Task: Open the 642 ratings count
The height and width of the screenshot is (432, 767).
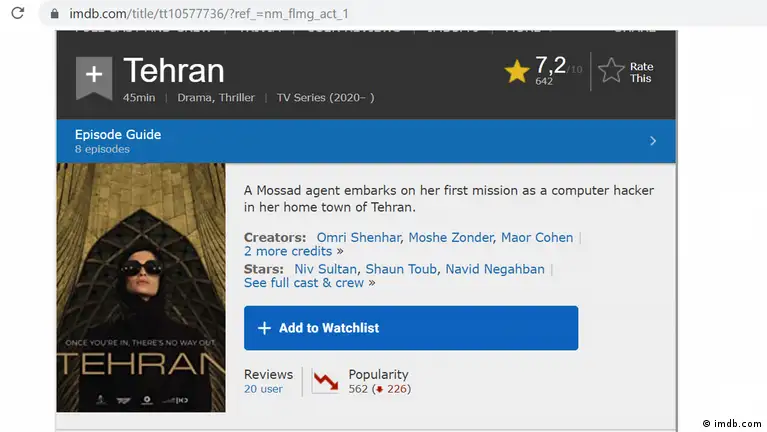Action: point(544,81)
